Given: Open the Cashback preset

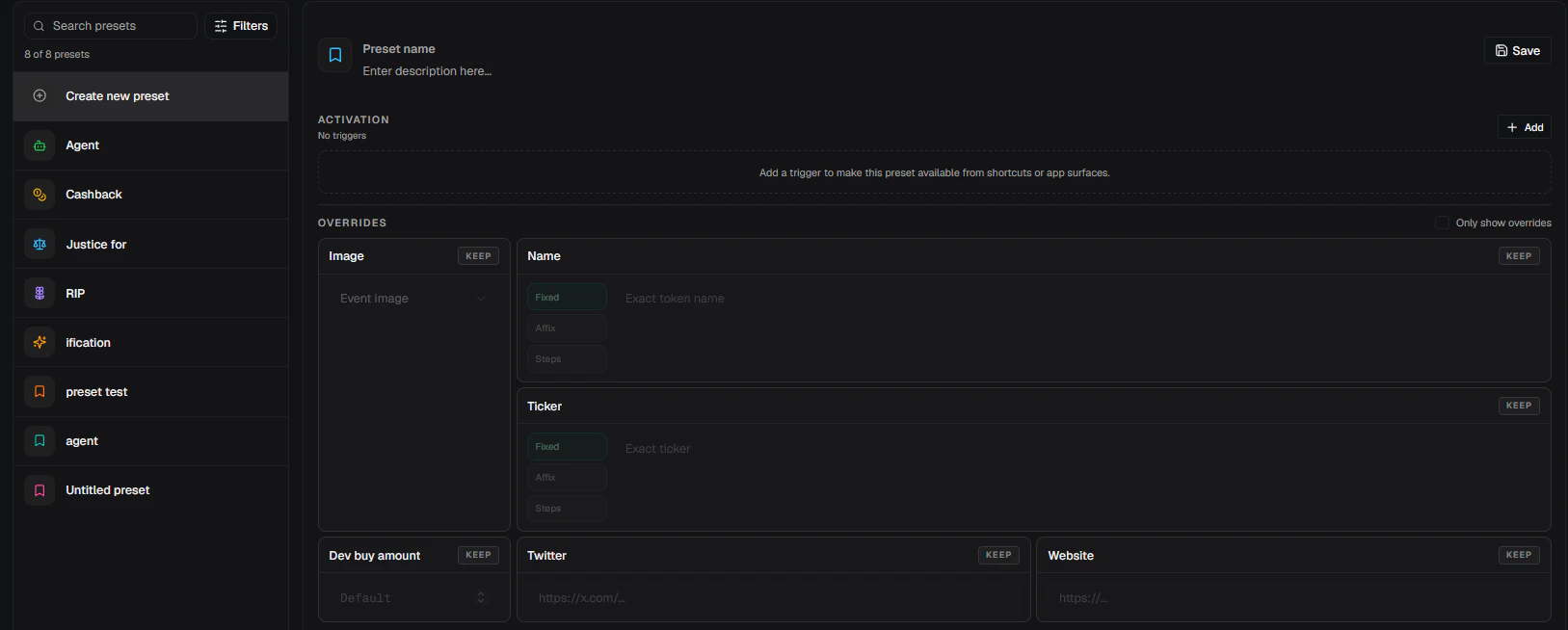Looking at the screenshot, I should [151, 195].
